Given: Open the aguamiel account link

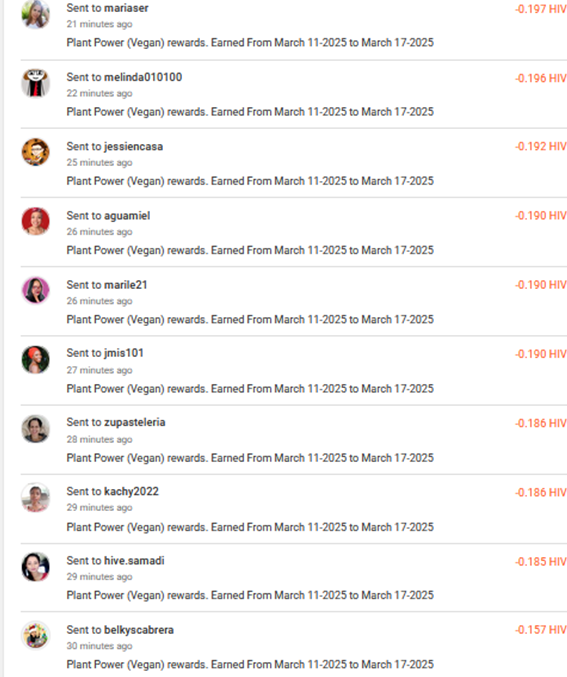Looking at the screenshot, I should (127, 215).
